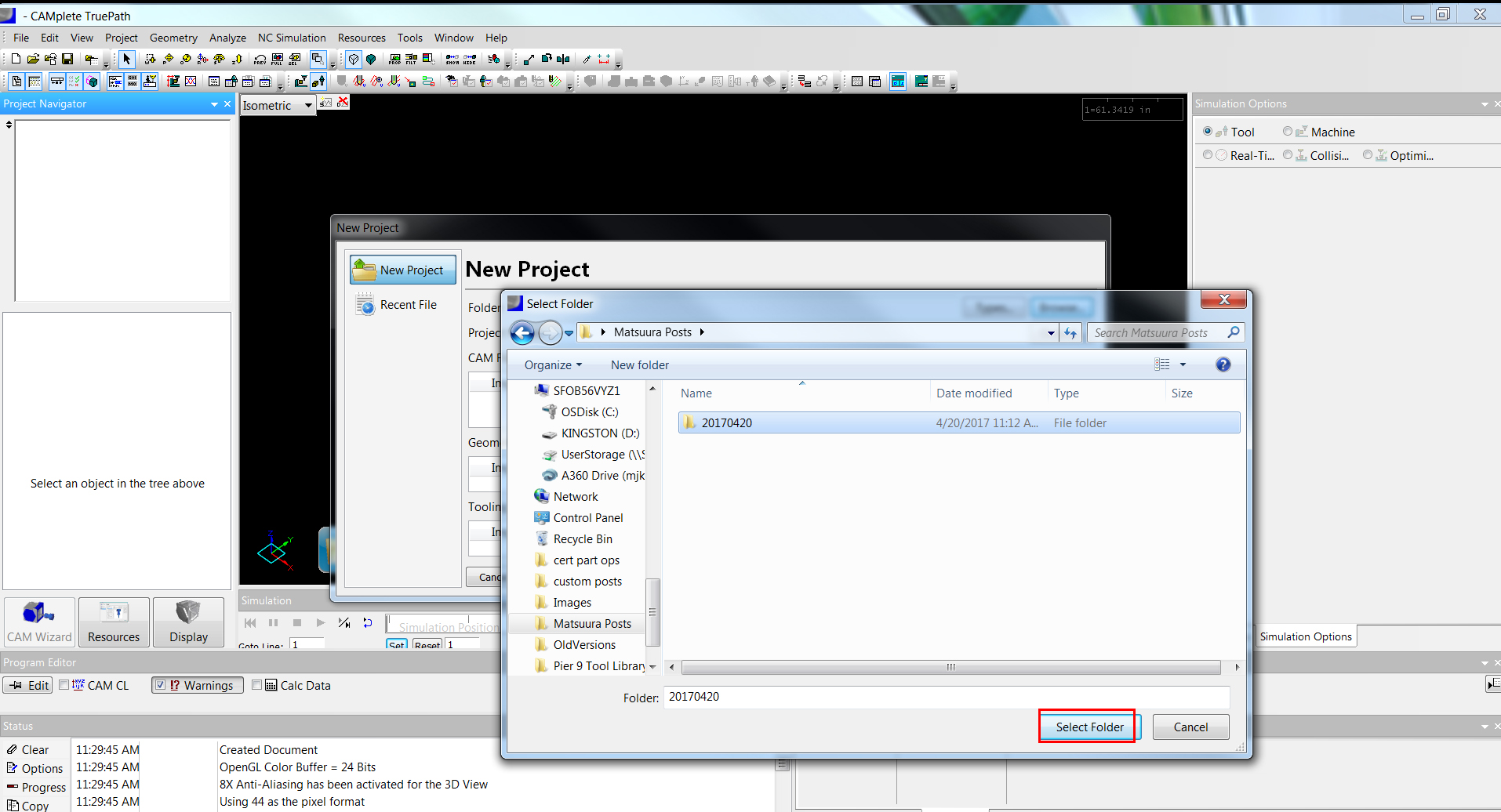Open the Organize dropdown menu
Screen dimensions: 1501x812
point(553,365)
